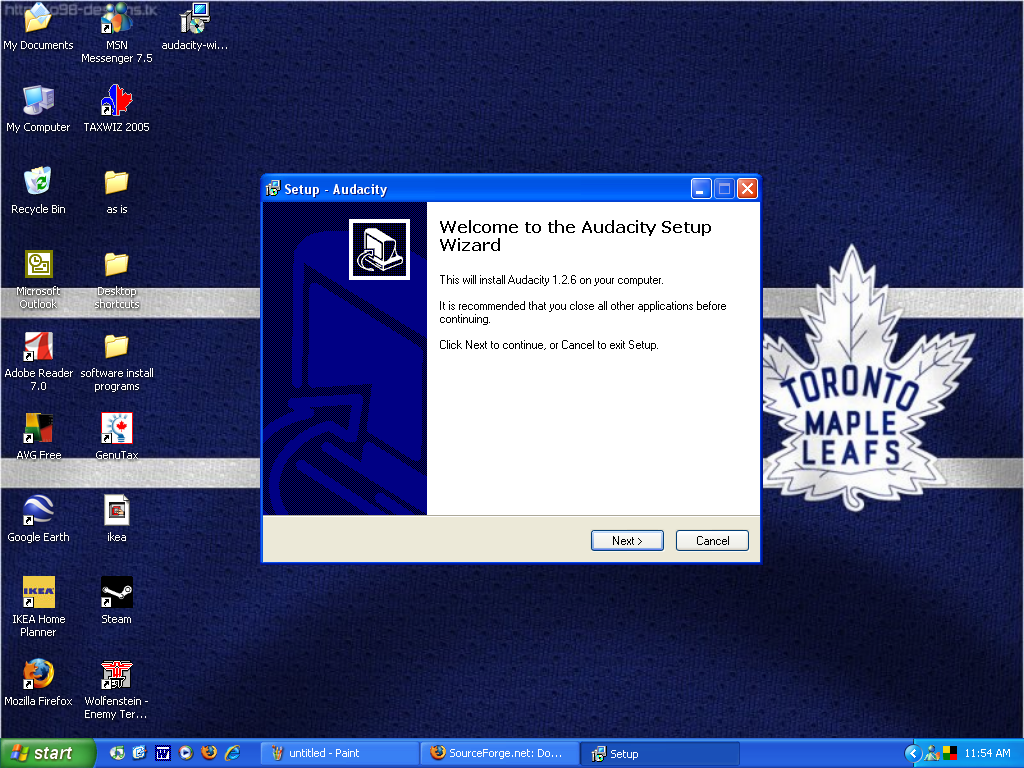
Task: Switch to SourceForge.net Firefox window in the taskbar
Action: (500, 754)
